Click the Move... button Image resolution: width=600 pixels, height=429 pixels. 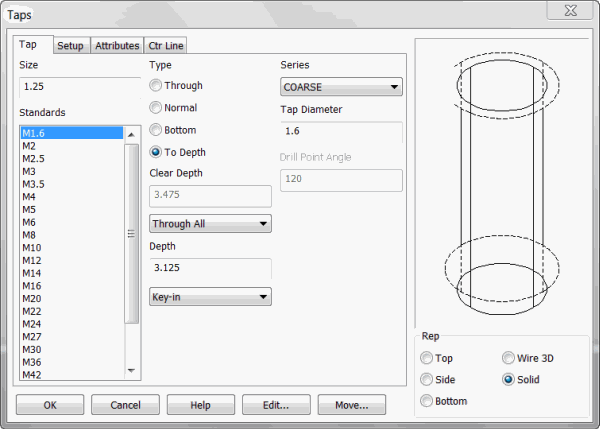[352, 405]
